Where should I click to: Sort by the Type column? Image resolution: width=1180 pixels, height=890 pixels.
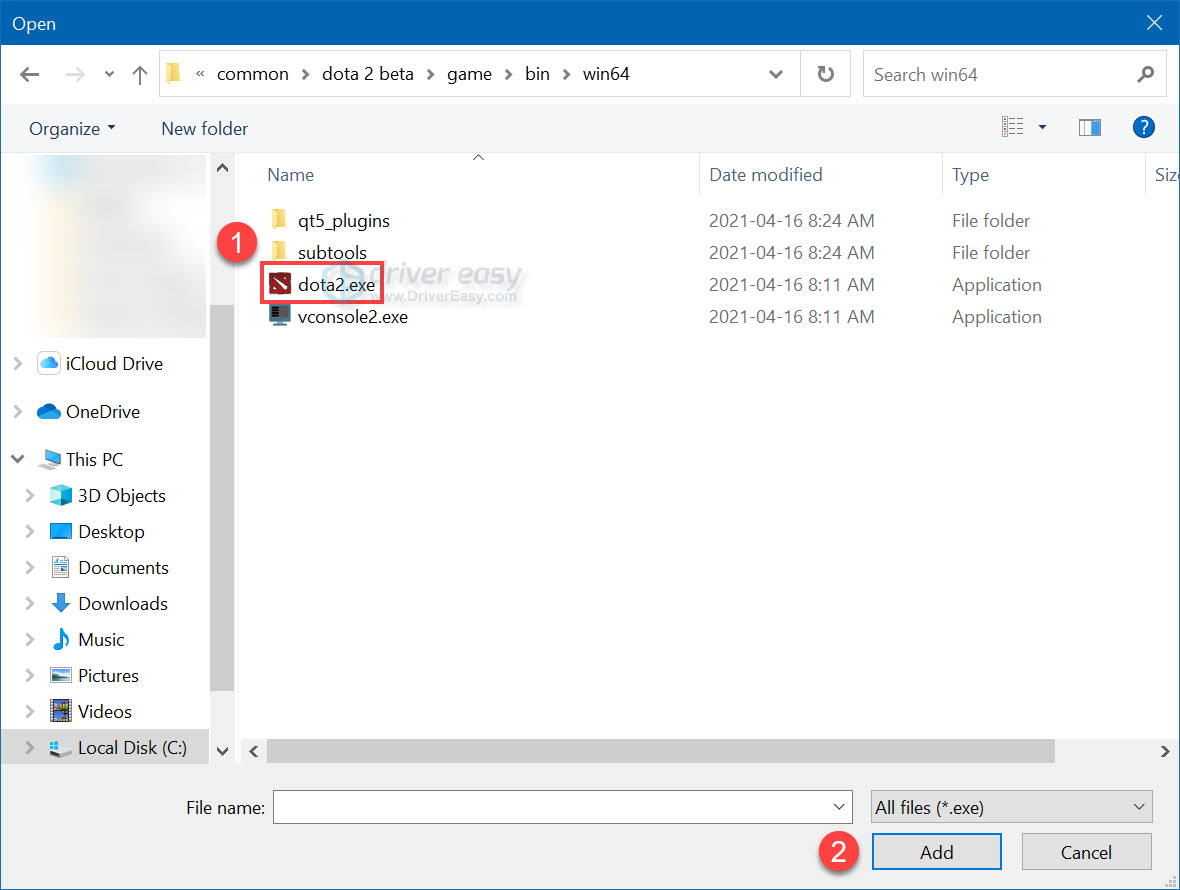click(x=970, y=175)
